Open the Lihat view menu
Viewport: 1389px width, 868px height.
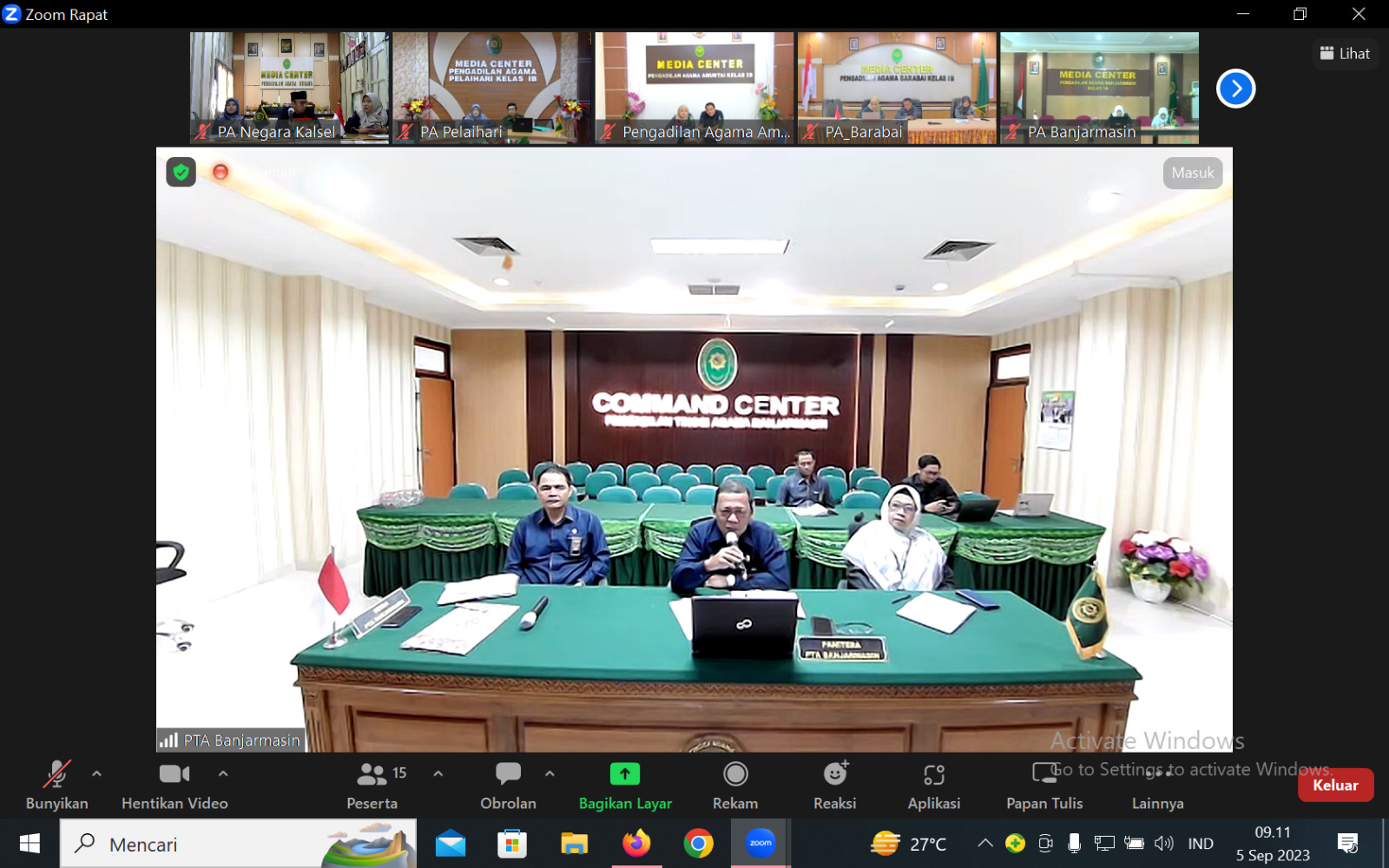1345,54
